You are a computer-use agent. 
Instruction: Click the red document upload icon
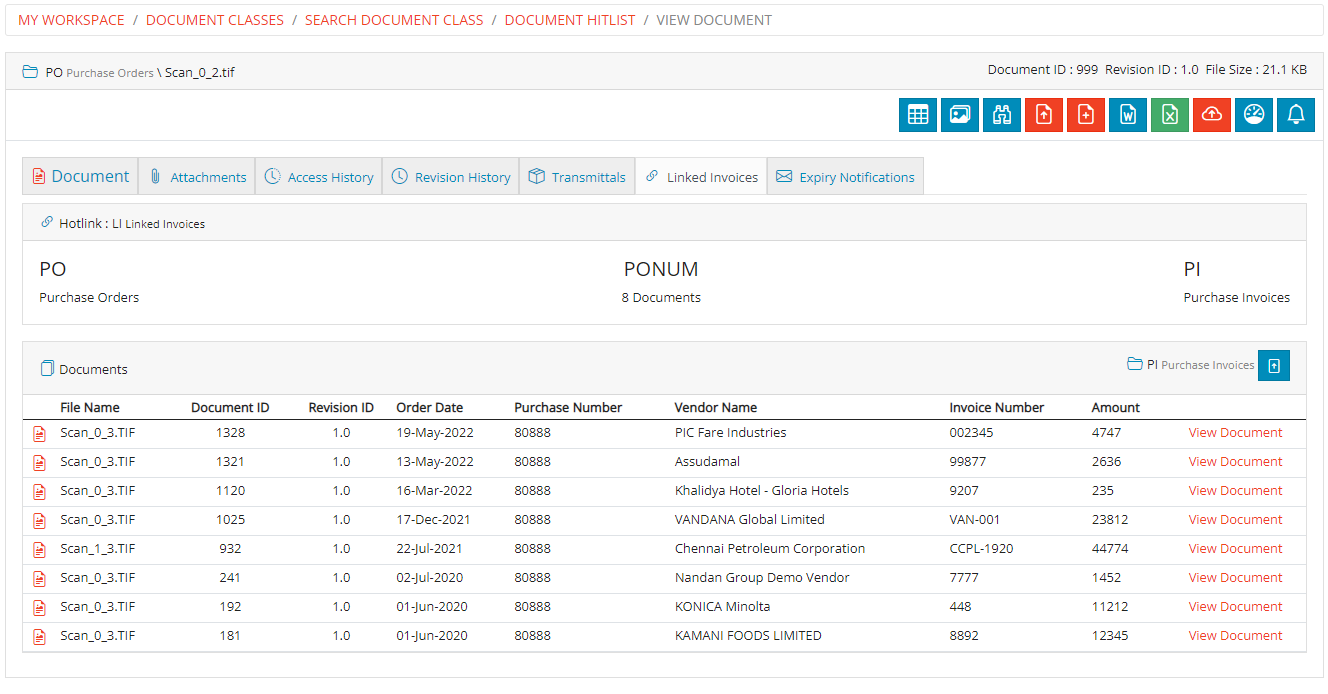[1044, 114]
